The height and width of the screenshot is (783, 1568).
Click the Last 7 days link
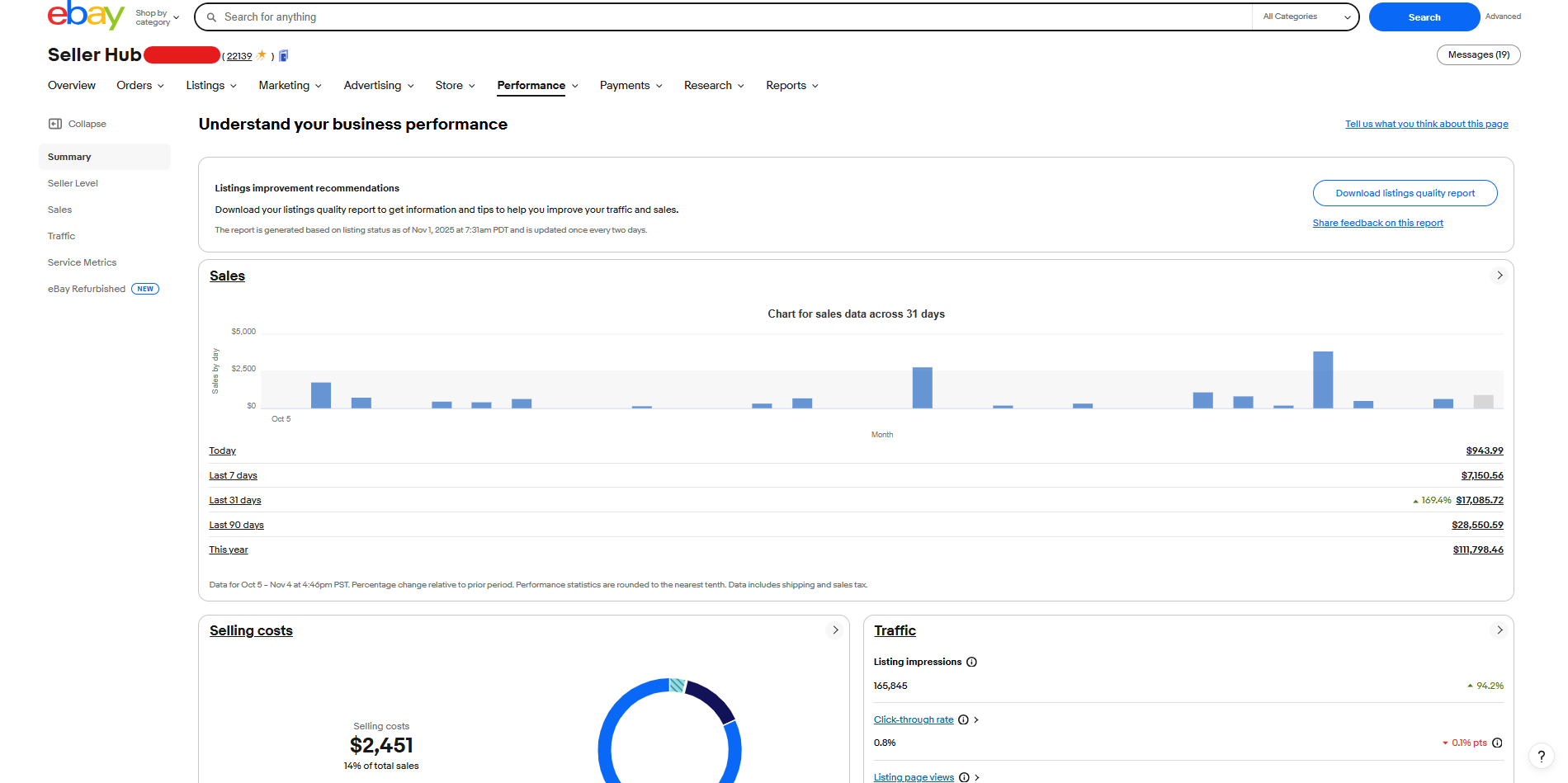tap(233, 475)
